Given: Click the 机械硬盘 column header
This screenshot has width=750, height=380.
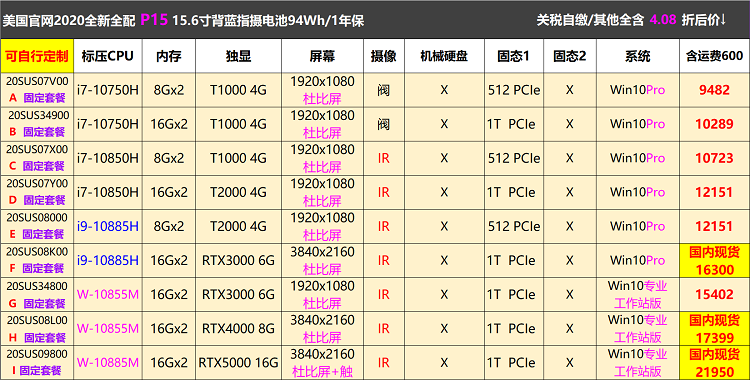Looking at the screenshot, I should (x=444, y=56).
